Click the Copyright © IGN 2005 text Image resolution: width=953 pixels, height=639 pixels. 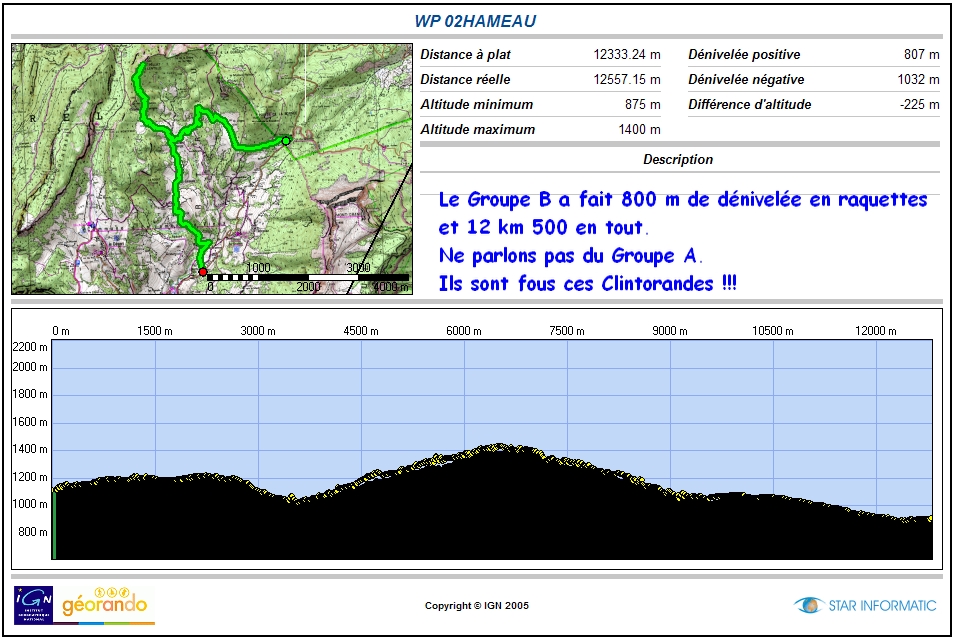tap(477, 606)
